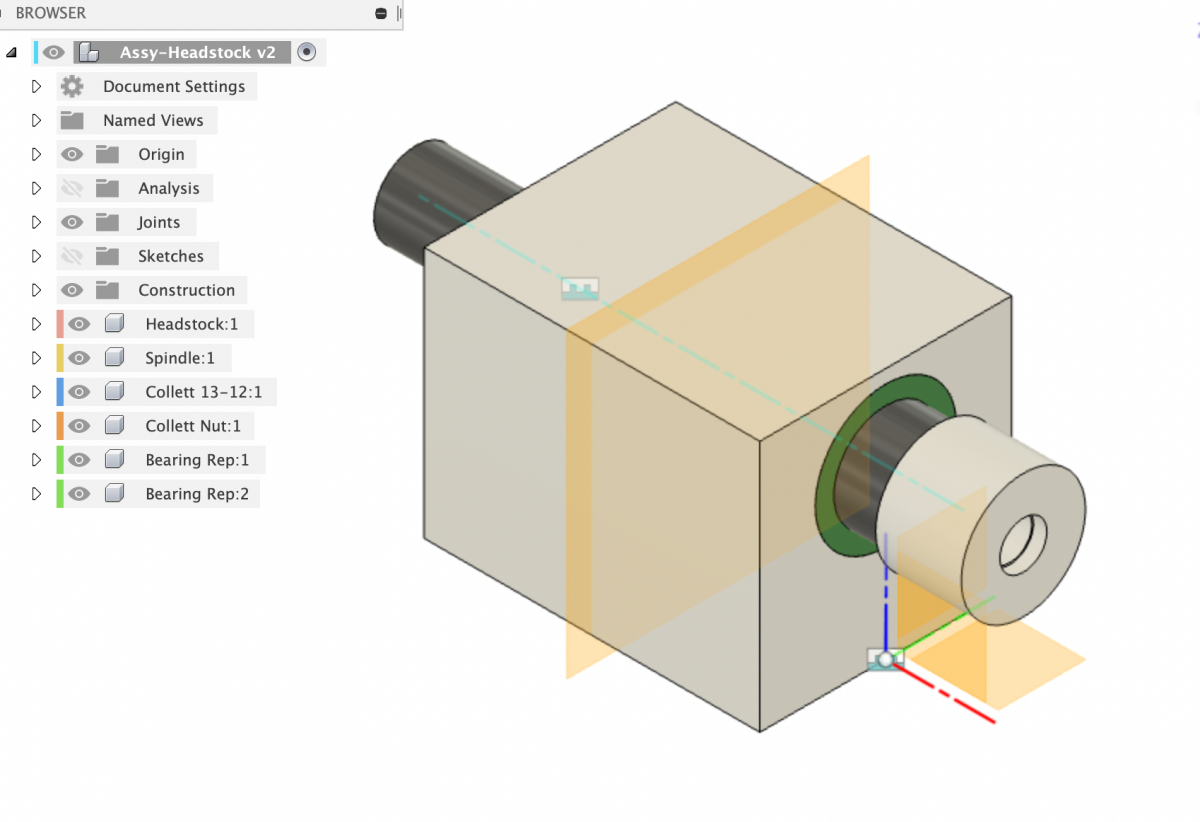Screen dimensions: 1200x822
Task: Click the Bearing Rep:1 component cube icon
Action: coord(114,460)
